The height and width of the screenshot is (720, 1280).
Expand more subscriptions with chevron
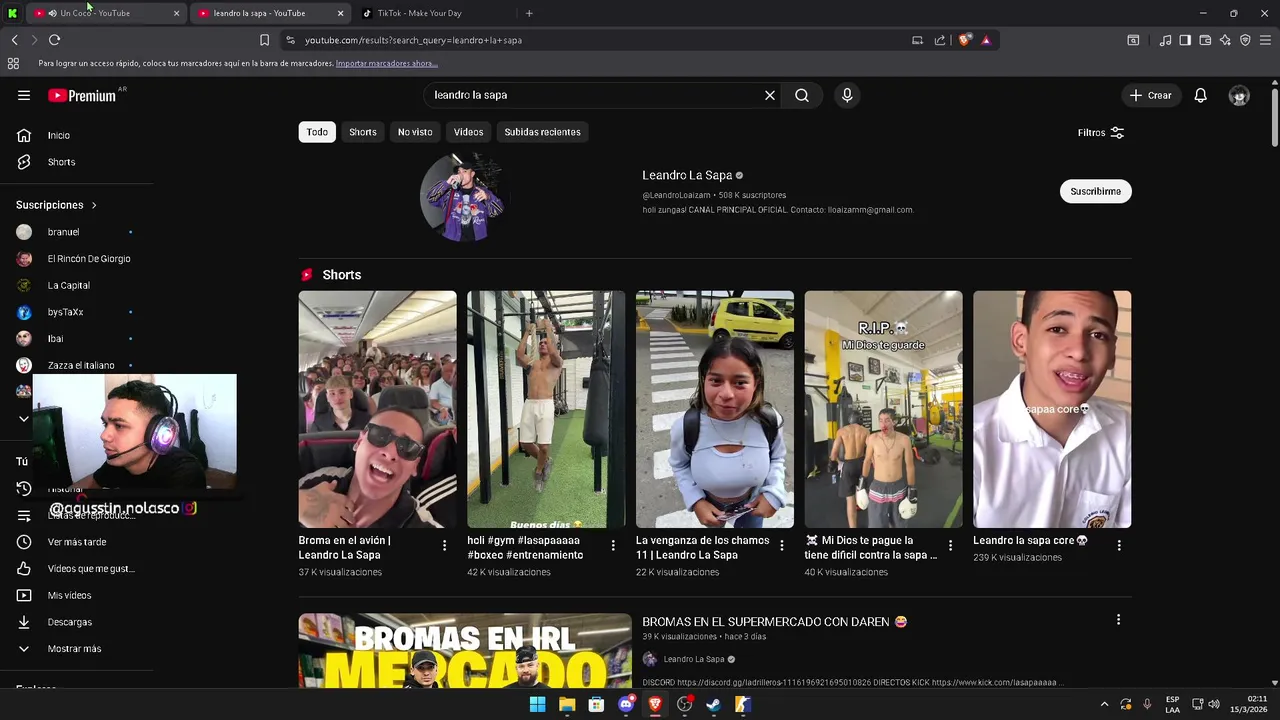(24, 419)
